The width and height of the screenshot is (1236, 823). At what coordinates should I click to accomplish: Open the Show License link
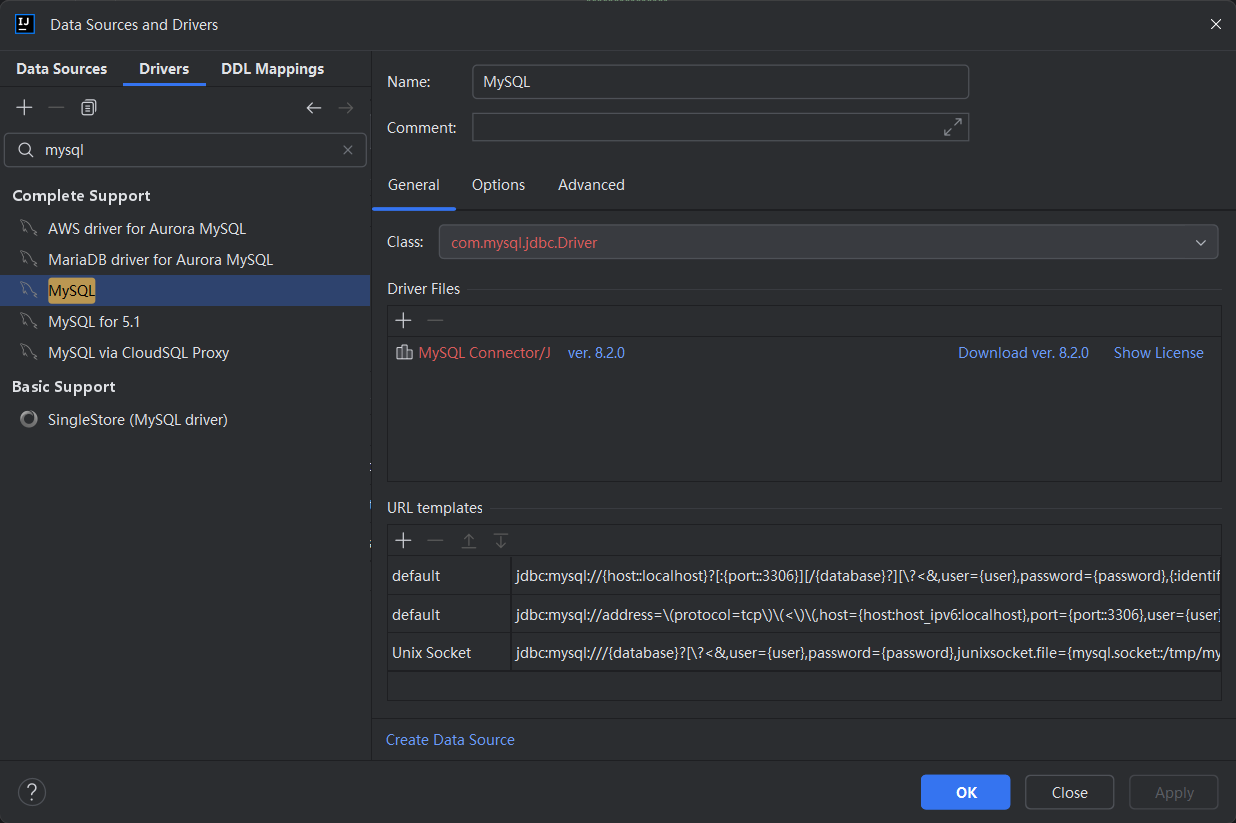click(1159, 352)
